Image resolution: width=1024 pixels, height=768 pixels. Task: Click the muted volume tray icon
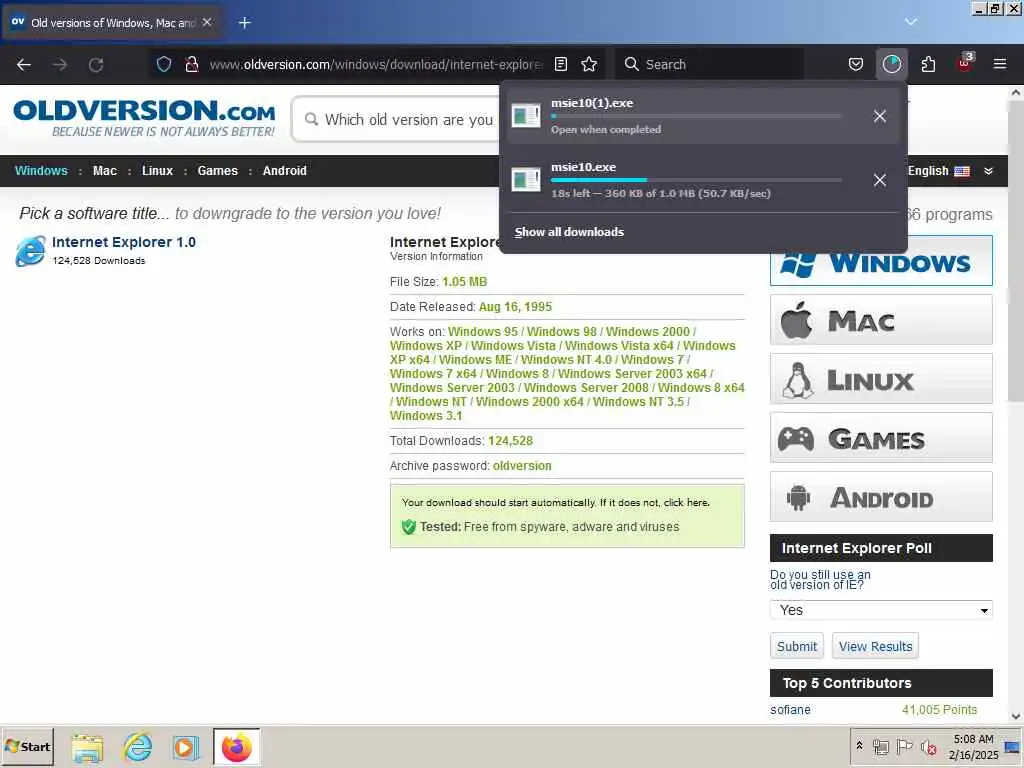pyautogui.click(x=928, y=746)
